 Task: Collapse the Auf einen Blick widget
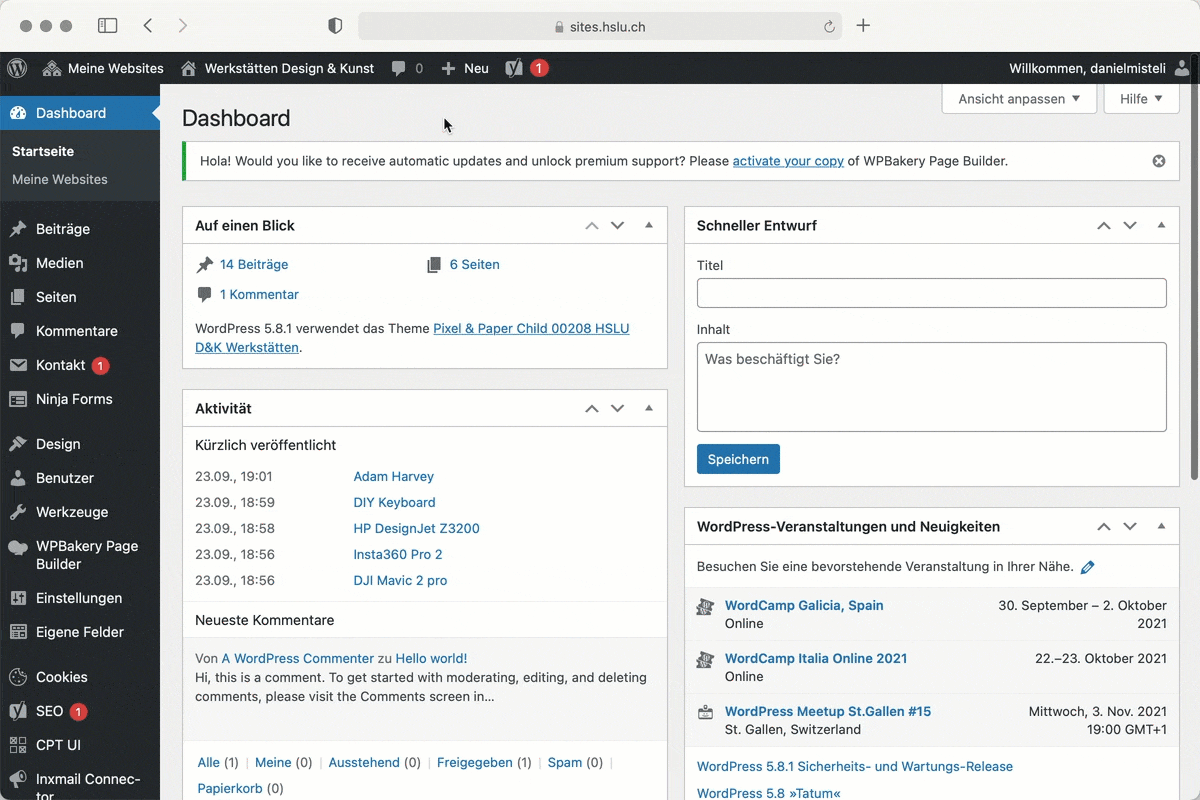click(649, 226)
